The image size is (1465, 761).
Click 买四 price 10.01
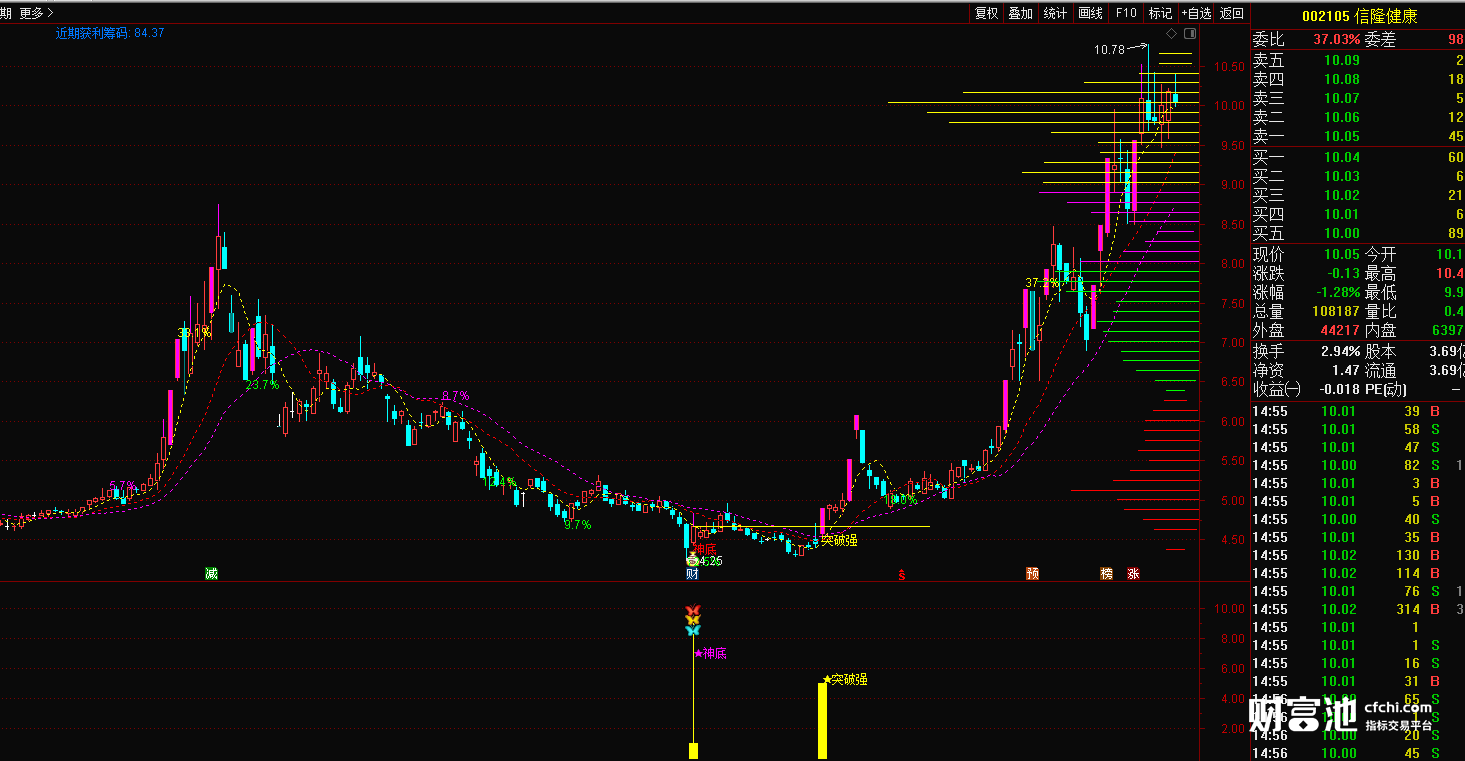click(x=1342, y=214)
